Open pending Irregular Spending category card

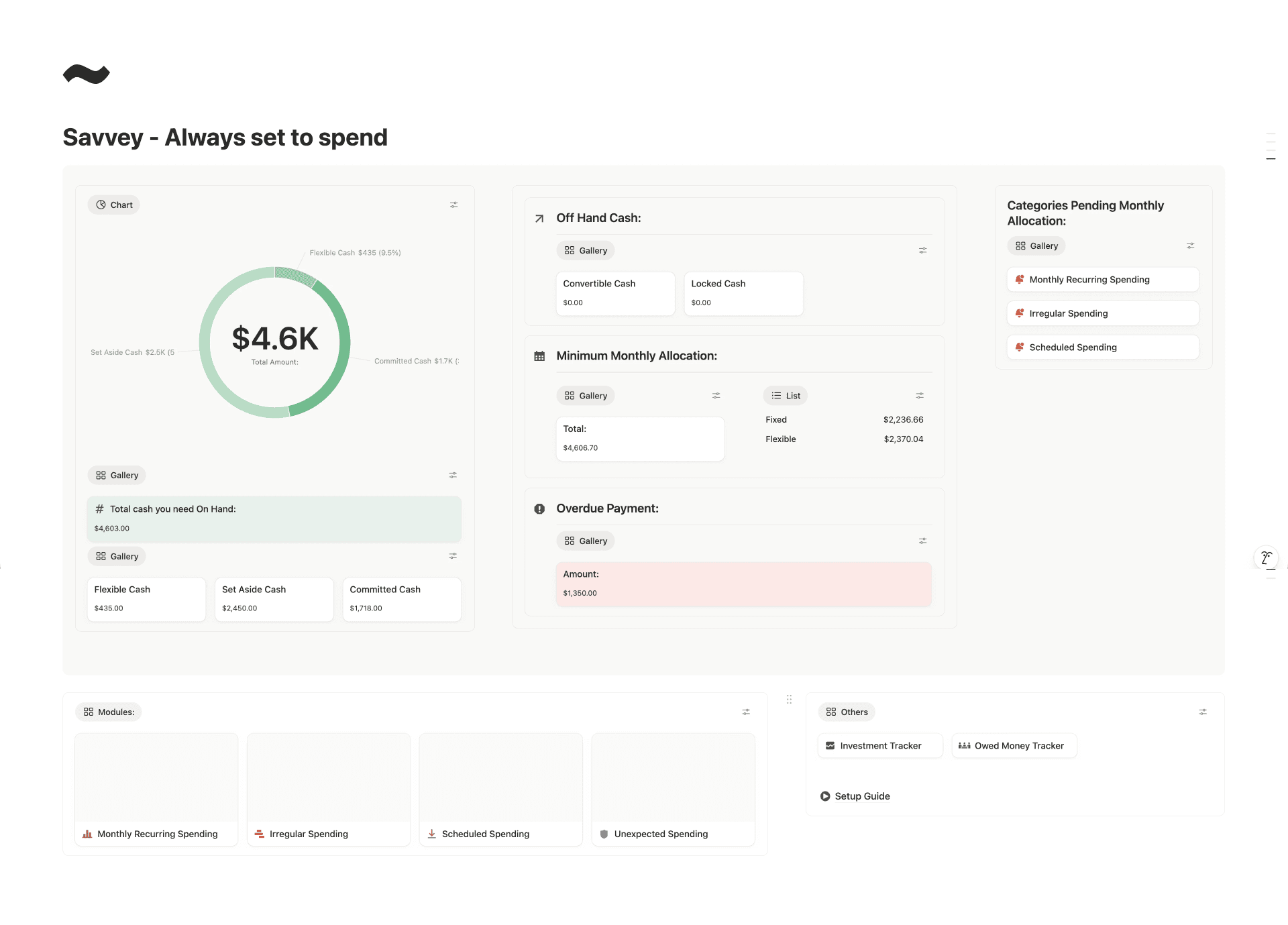pyautogui.click(x=1102, y=313)
